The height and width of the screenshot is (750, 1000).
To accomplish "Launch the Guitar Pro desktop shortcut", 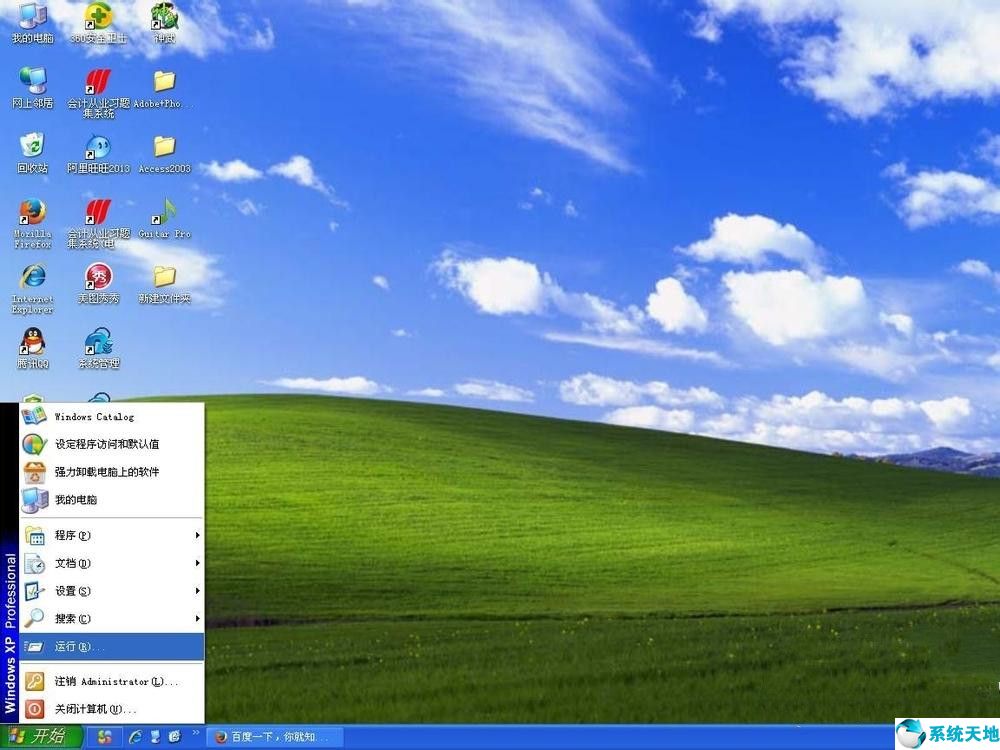I will [164, 218].
